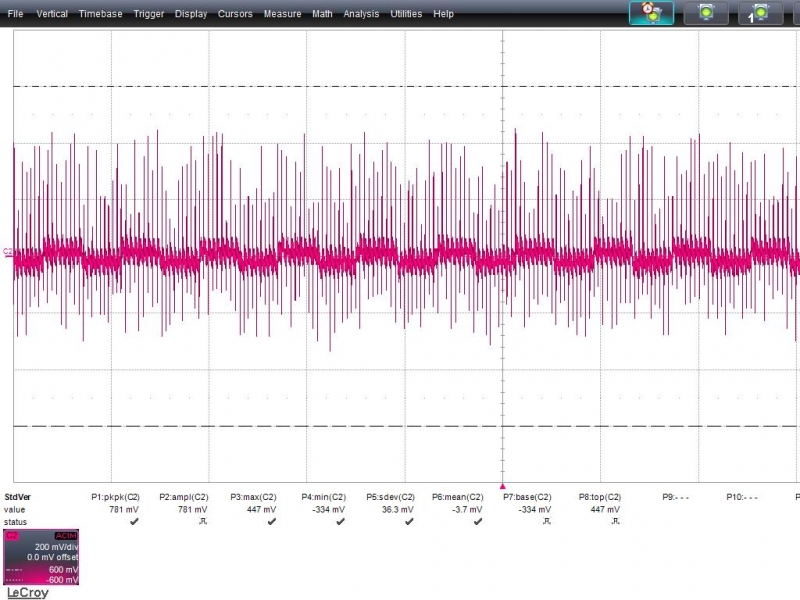Open the File menu

(x=16, y=14)
